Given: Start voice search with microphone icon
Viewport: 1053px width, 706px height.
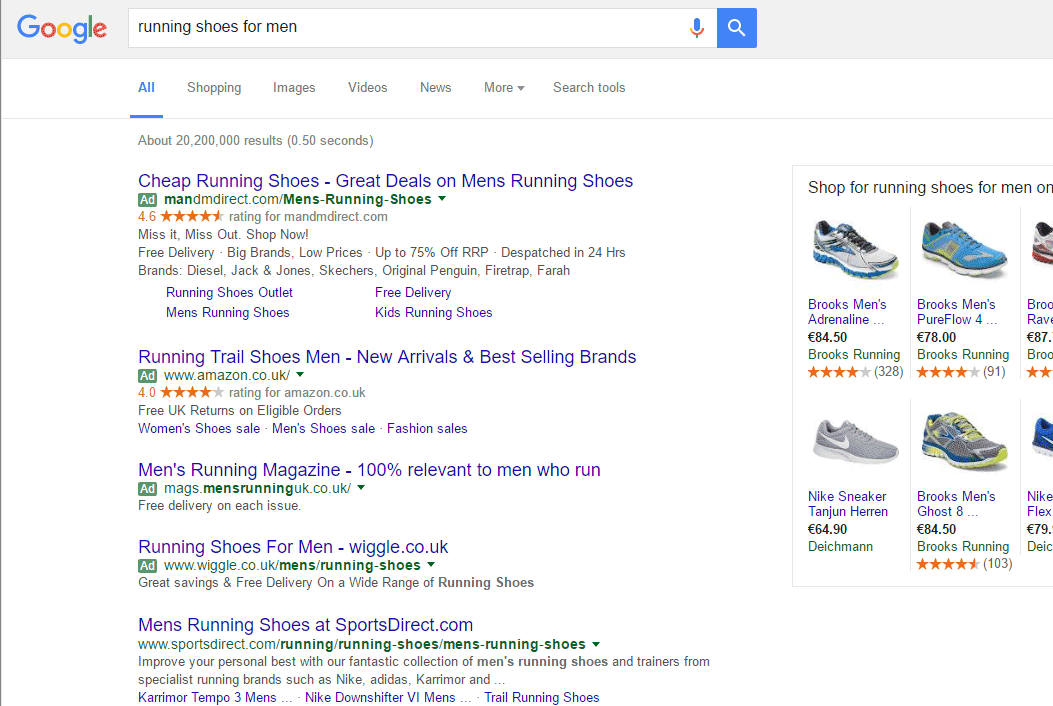Looking at the screenshot, I should (696, 28).
